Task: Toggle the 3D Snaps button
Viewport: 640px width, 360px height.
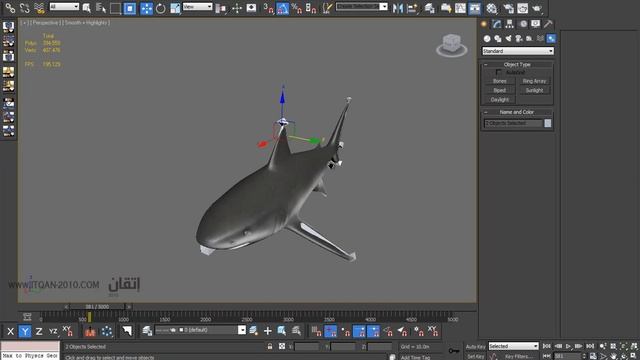Action: [268, 8]
